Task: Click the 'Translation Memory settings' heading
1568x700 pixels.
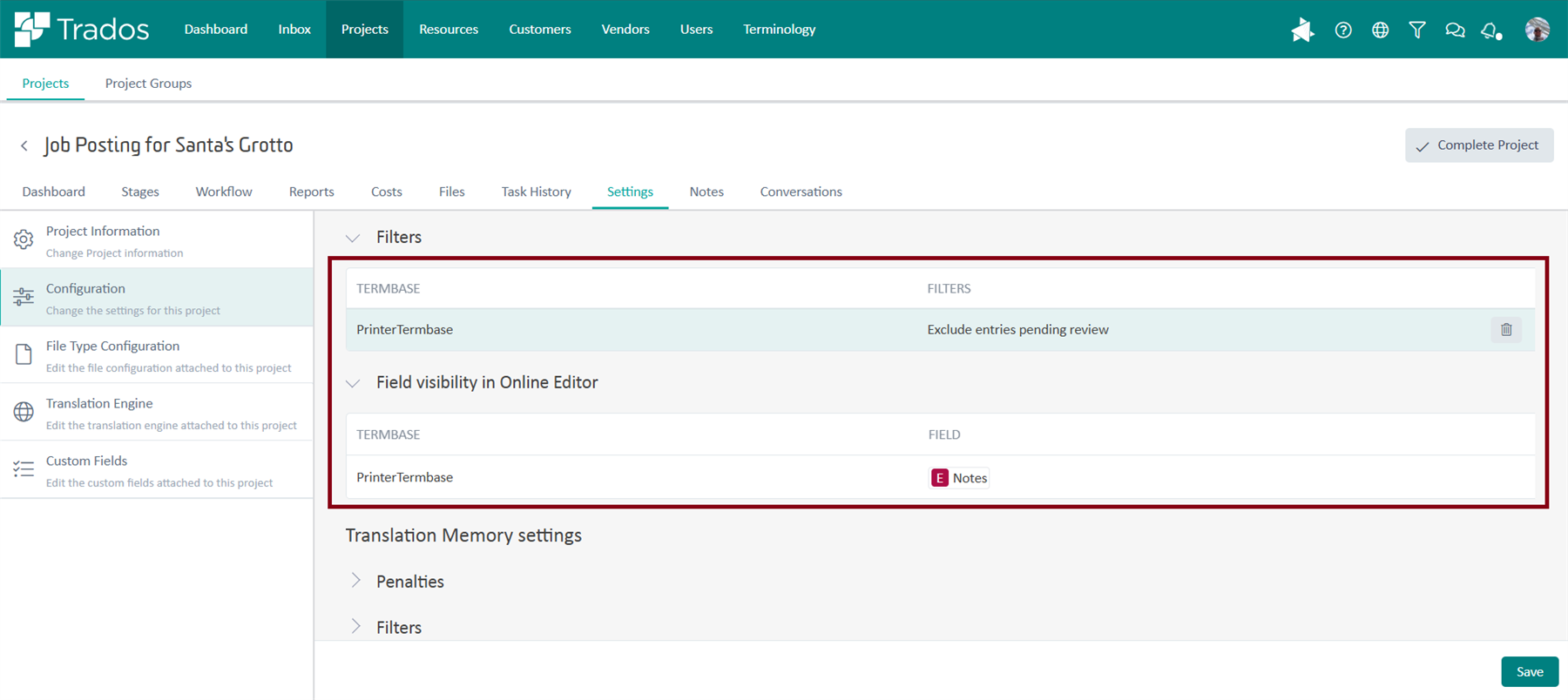Action: pos(463,535)
